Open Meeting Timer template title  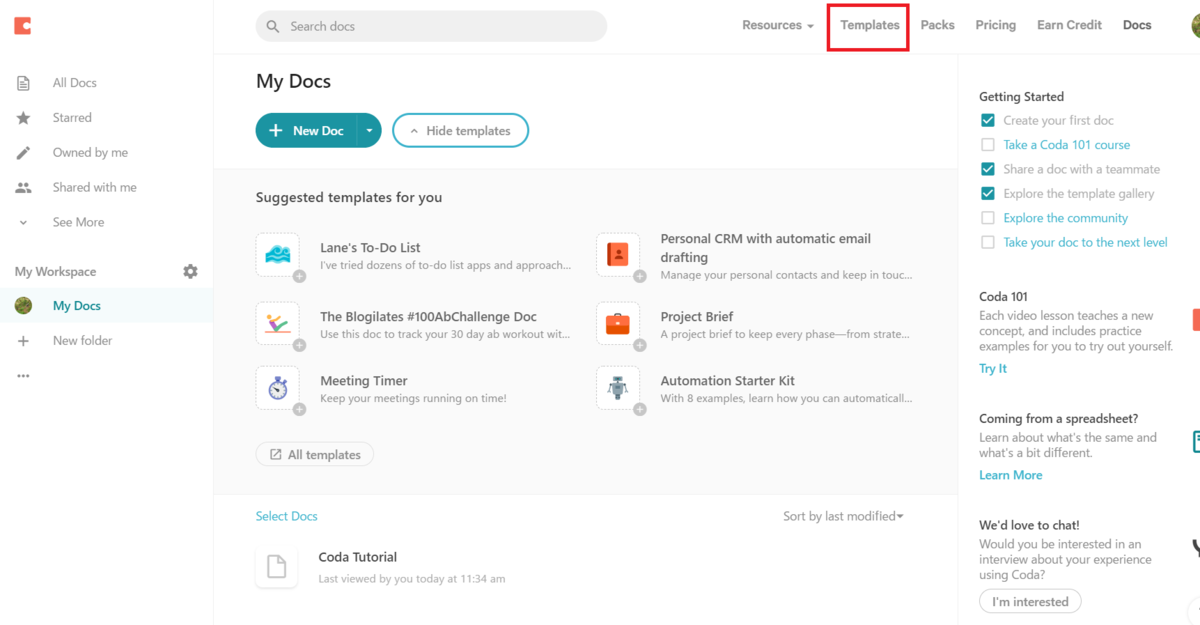pyautogui.click(x=364, y=381)
